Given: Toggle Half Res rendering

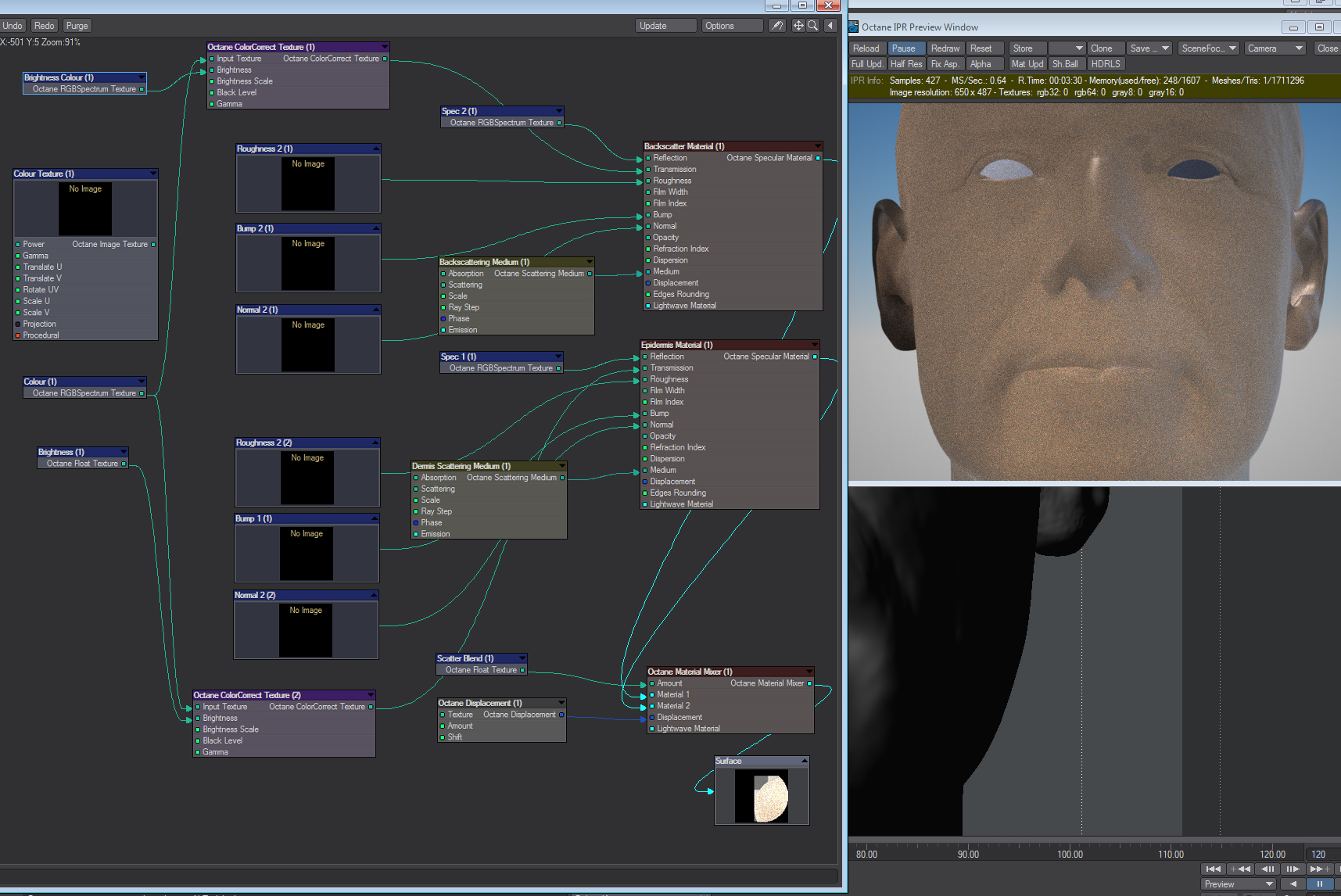Looking at the screenshot, I should [906, 64].
